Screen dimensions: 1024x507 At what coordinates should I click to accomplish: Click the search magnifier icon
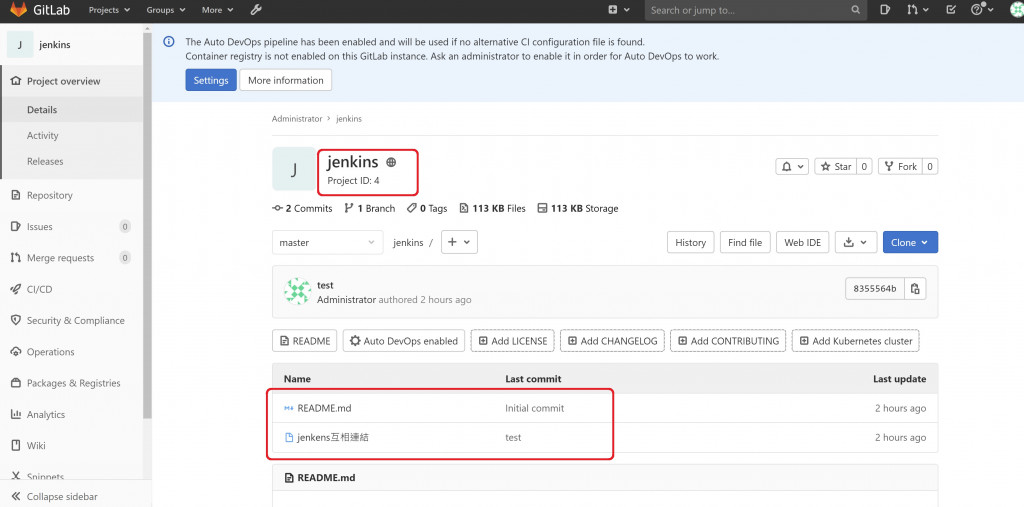(x=856, y=10)
